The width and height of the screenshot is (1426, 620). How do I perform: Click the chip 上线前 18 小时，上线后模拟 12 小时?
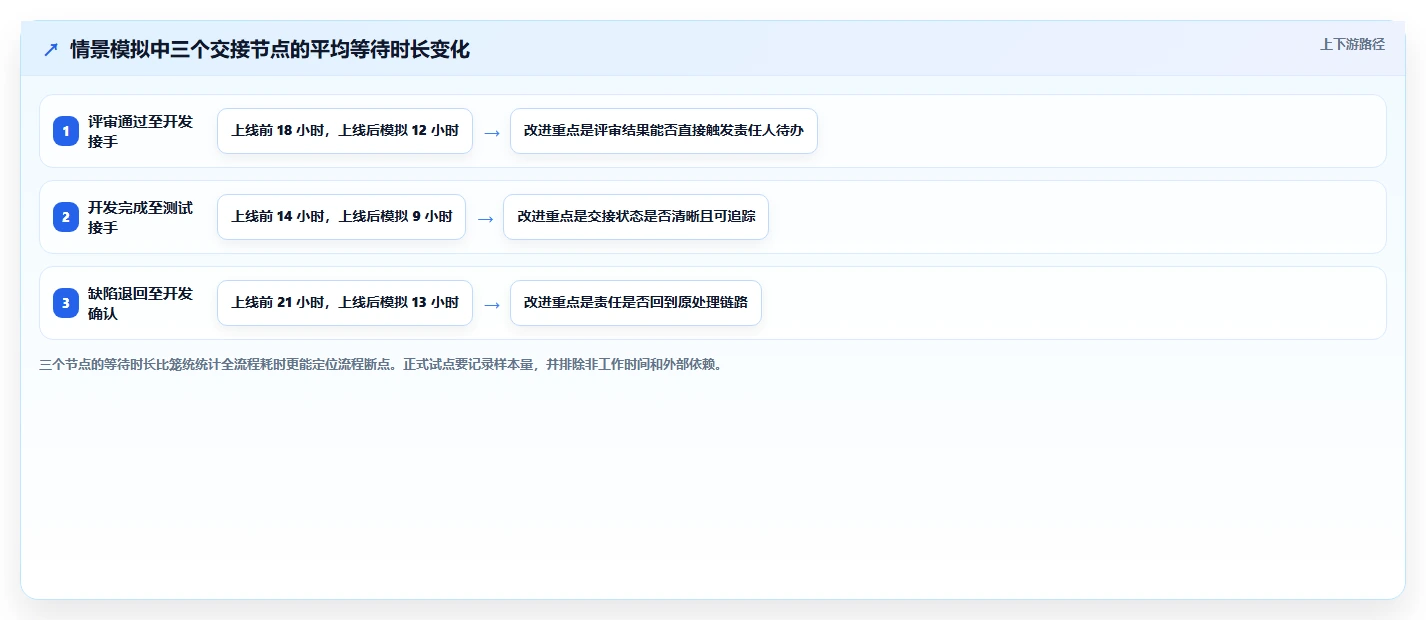click(x=345, y=131)
